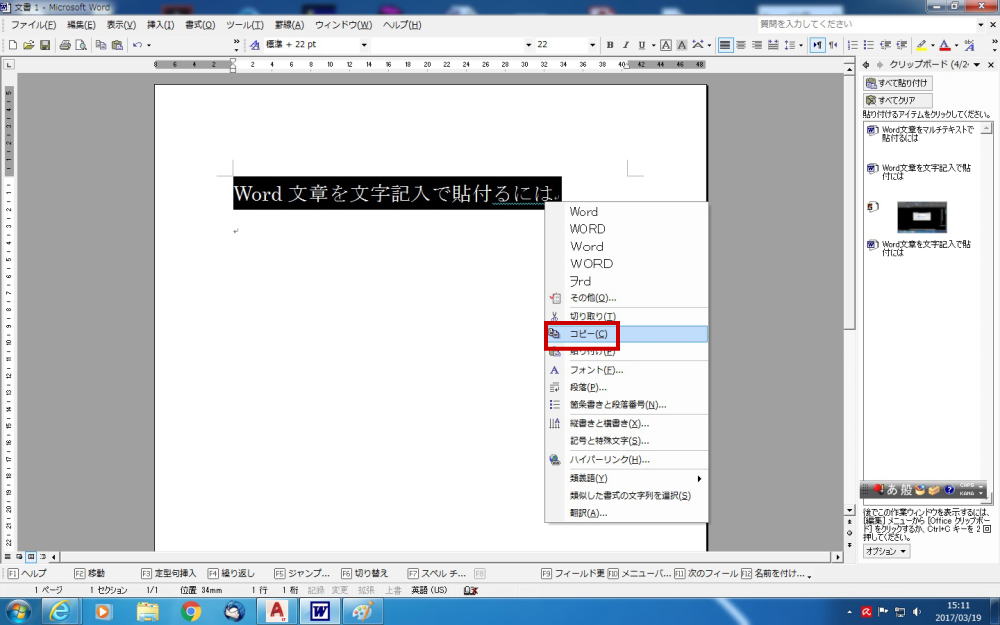Open the font color dropdown arrow
Screen dimensions: 1000x625
pyautogui.click(x=956, y=45)
